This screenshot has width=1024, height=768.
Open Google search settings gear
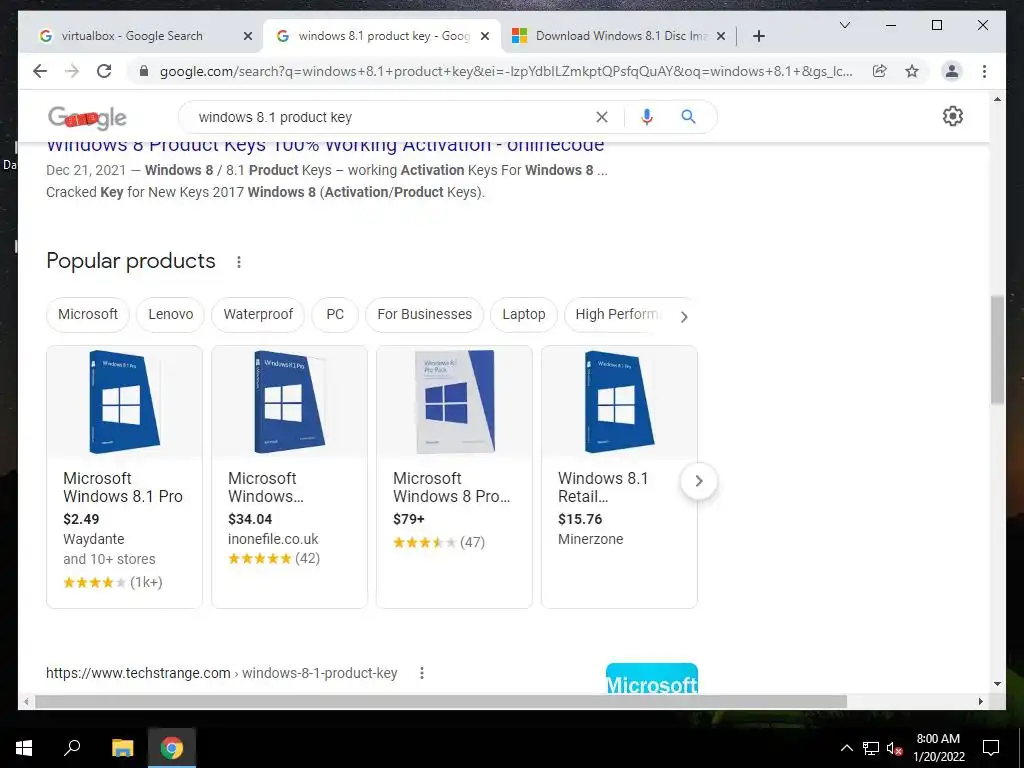pos(953,116)
